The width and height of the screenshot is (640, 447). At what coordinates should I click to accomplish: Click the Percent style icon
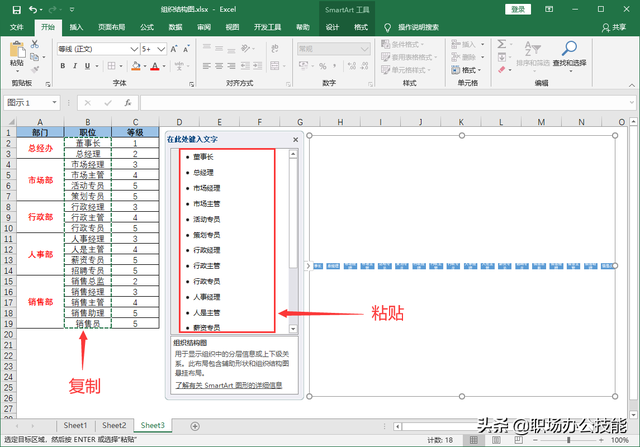(x=323, y=66)
